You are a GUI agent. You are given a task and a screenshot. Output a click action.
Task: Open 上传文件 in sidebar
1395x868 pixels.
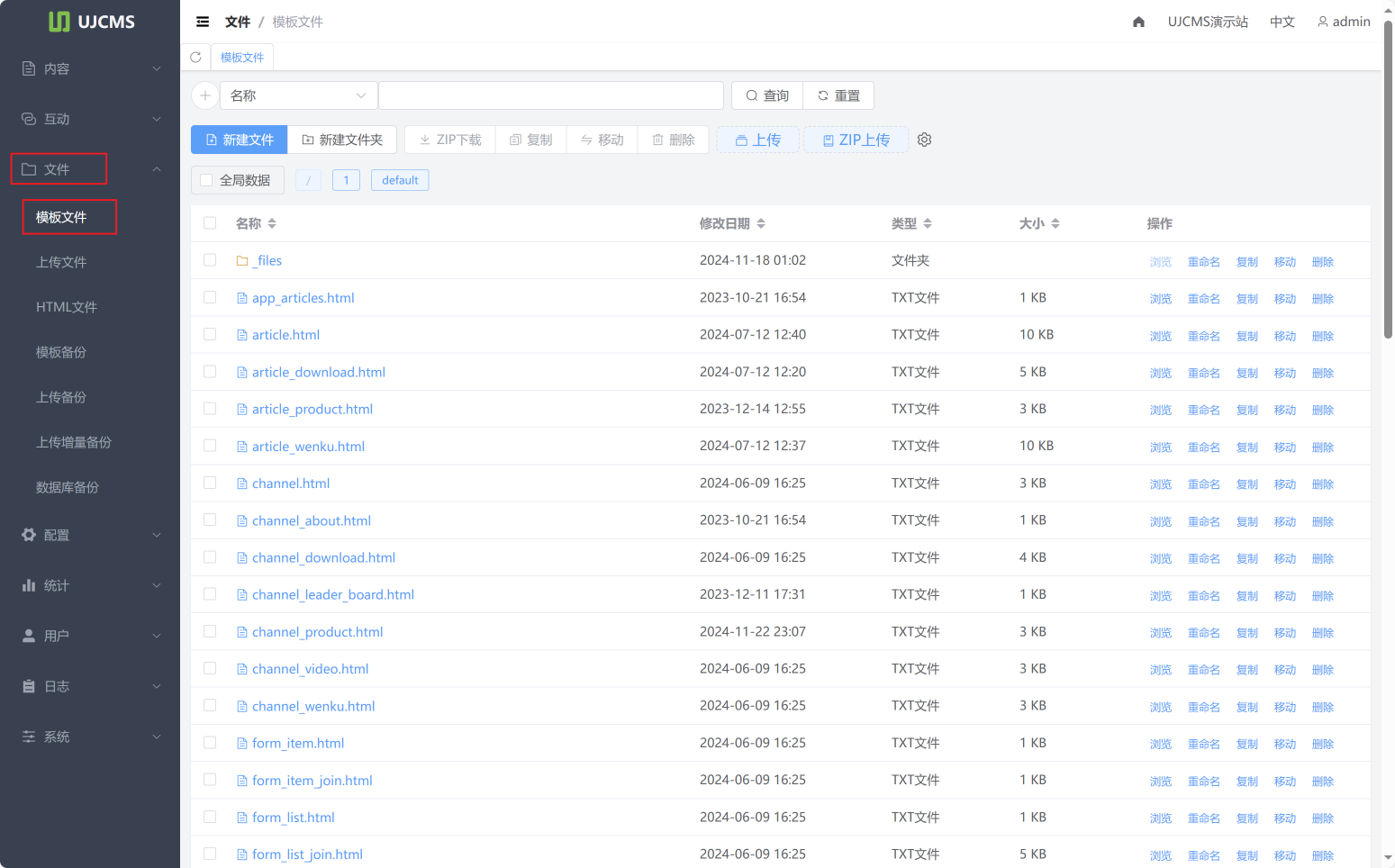(x=61, y=262)
